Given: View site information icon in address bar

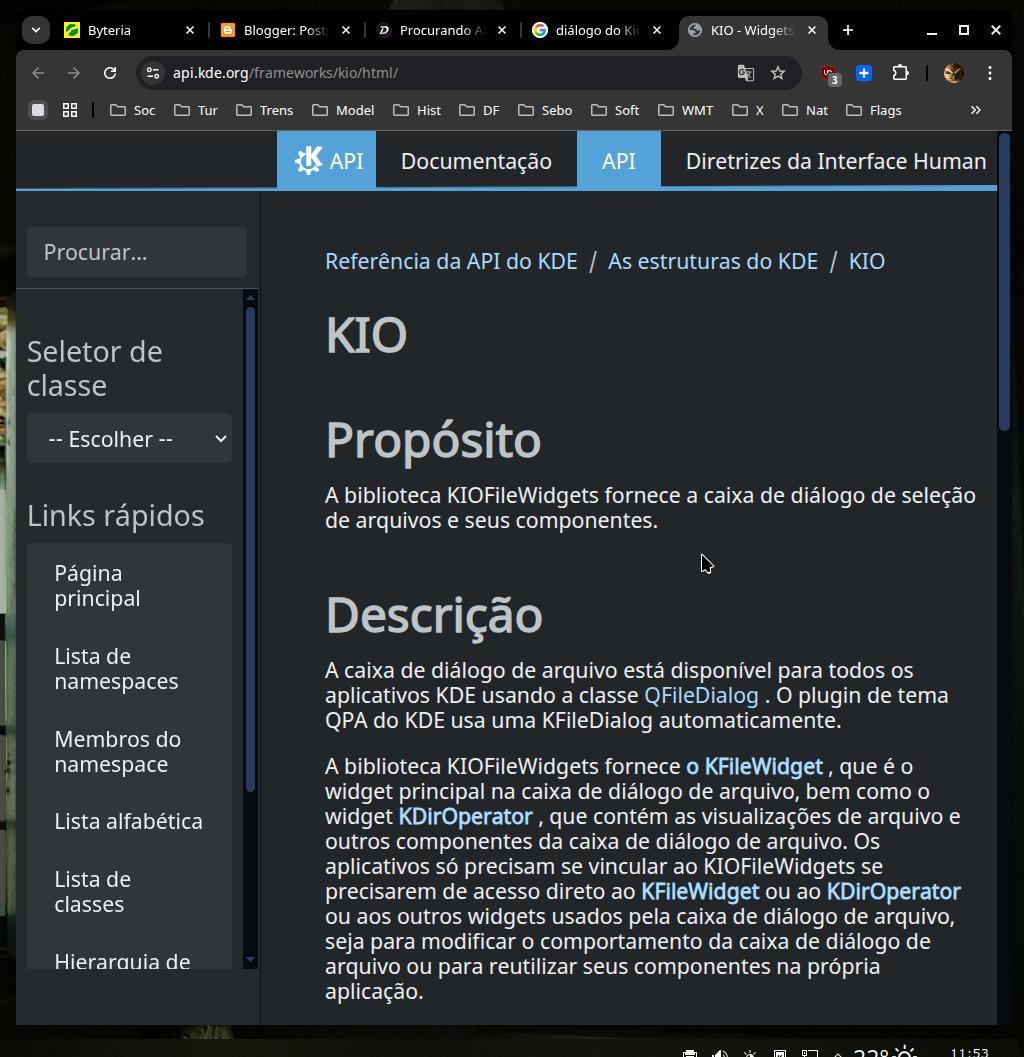Looking at the screenshot, I should coord(154,73).
